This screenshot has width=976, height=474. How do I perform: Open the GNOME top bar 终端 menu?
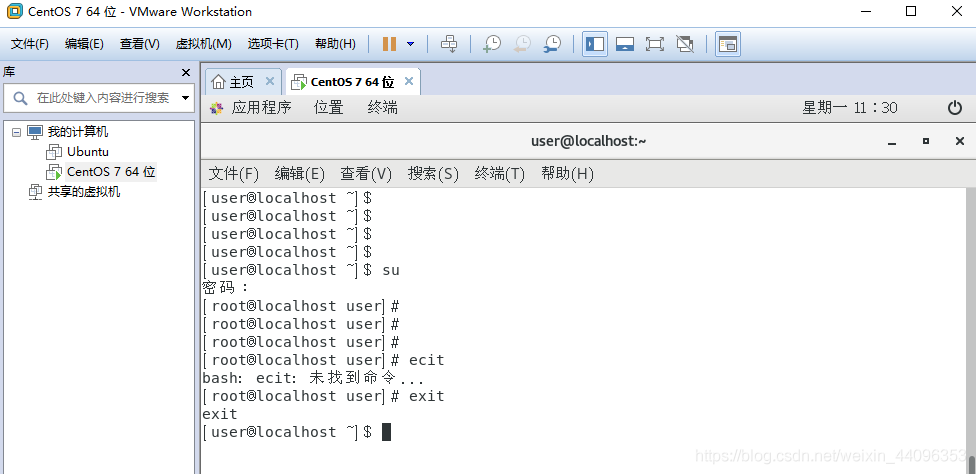pyautogui.click(x=382, y=108)
